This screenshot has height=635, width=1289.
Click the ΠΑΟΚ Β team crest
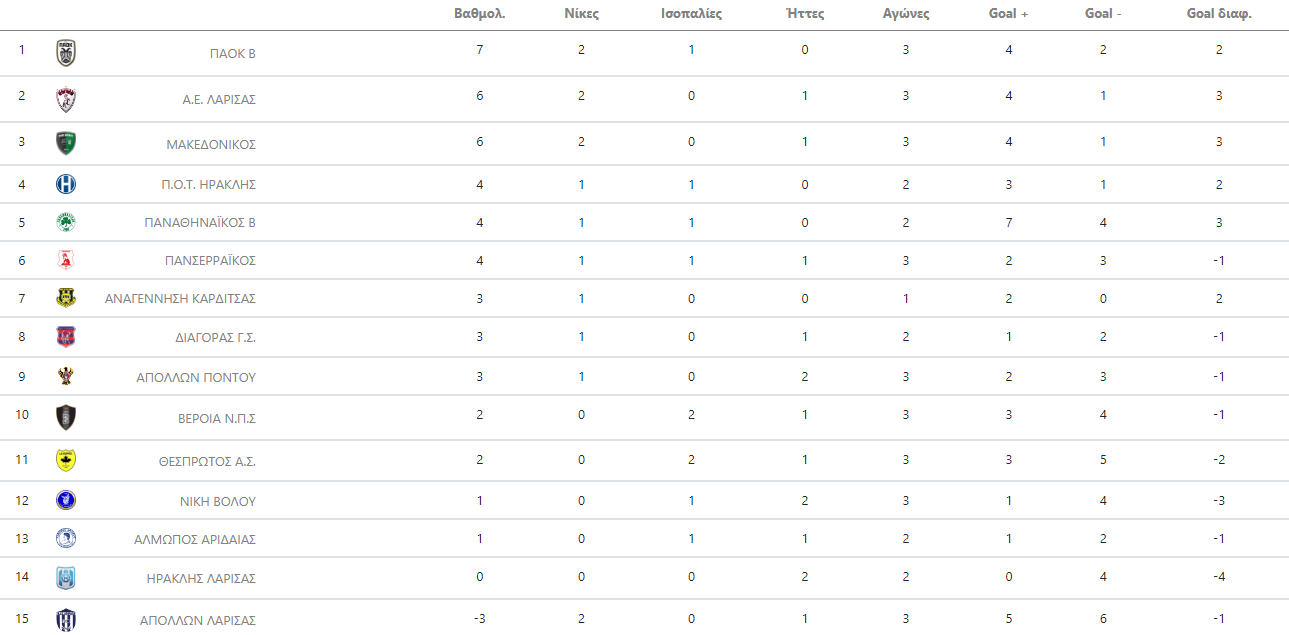pyautogui.click(x=66, y=53)
